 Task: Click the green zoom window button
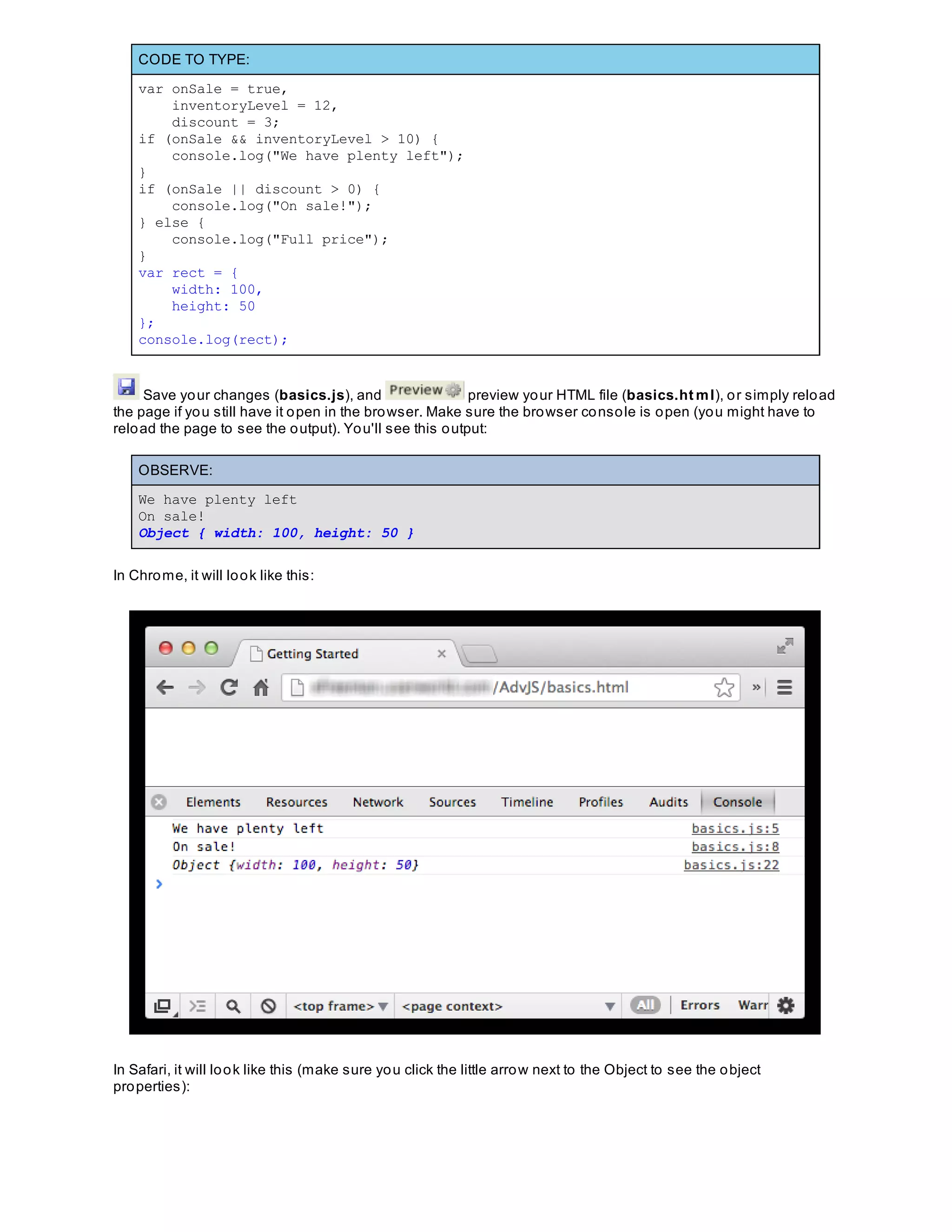pos(212,648)
